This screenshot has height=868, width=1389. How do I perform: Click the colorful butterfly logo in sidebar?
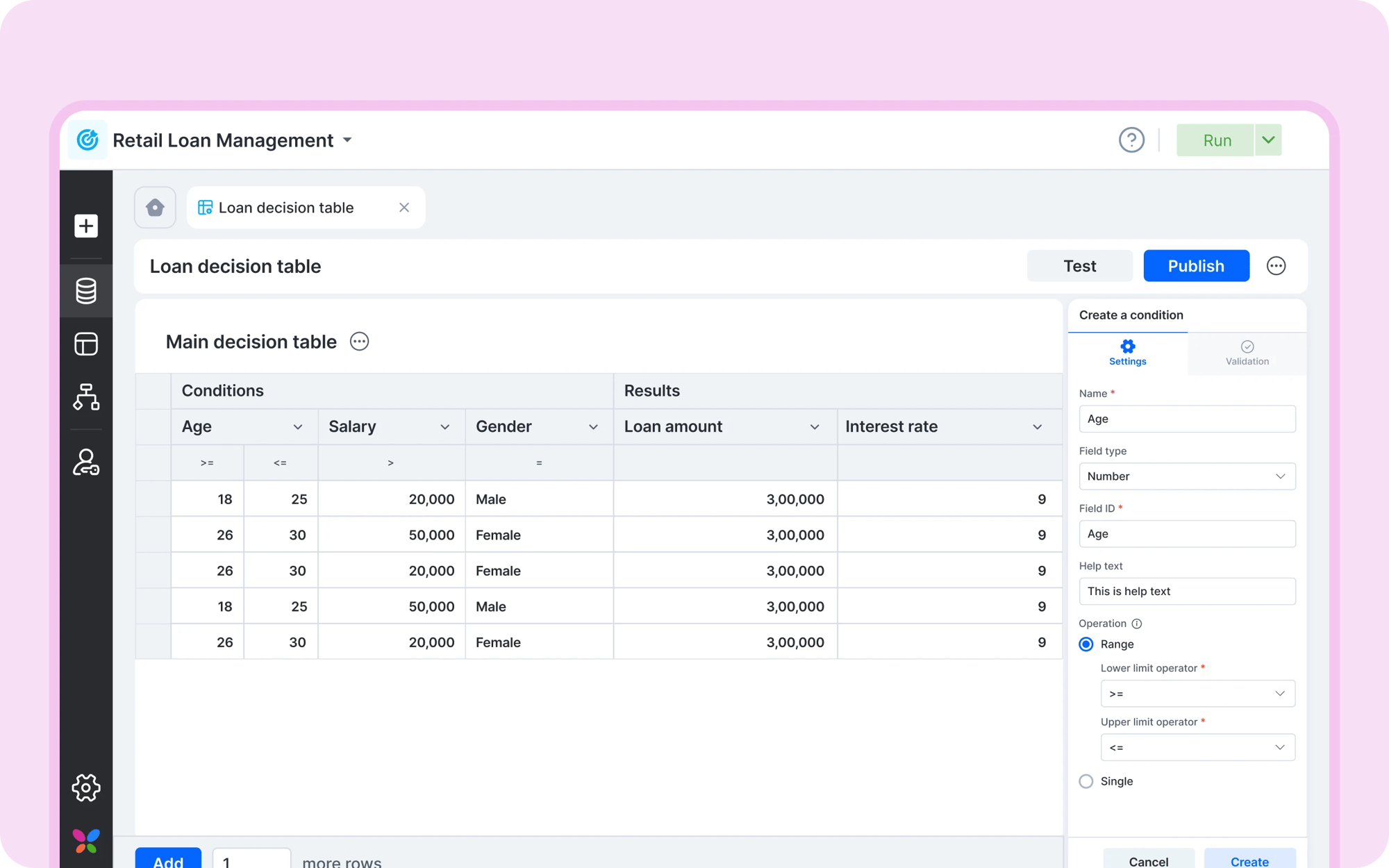click(86, 841)
